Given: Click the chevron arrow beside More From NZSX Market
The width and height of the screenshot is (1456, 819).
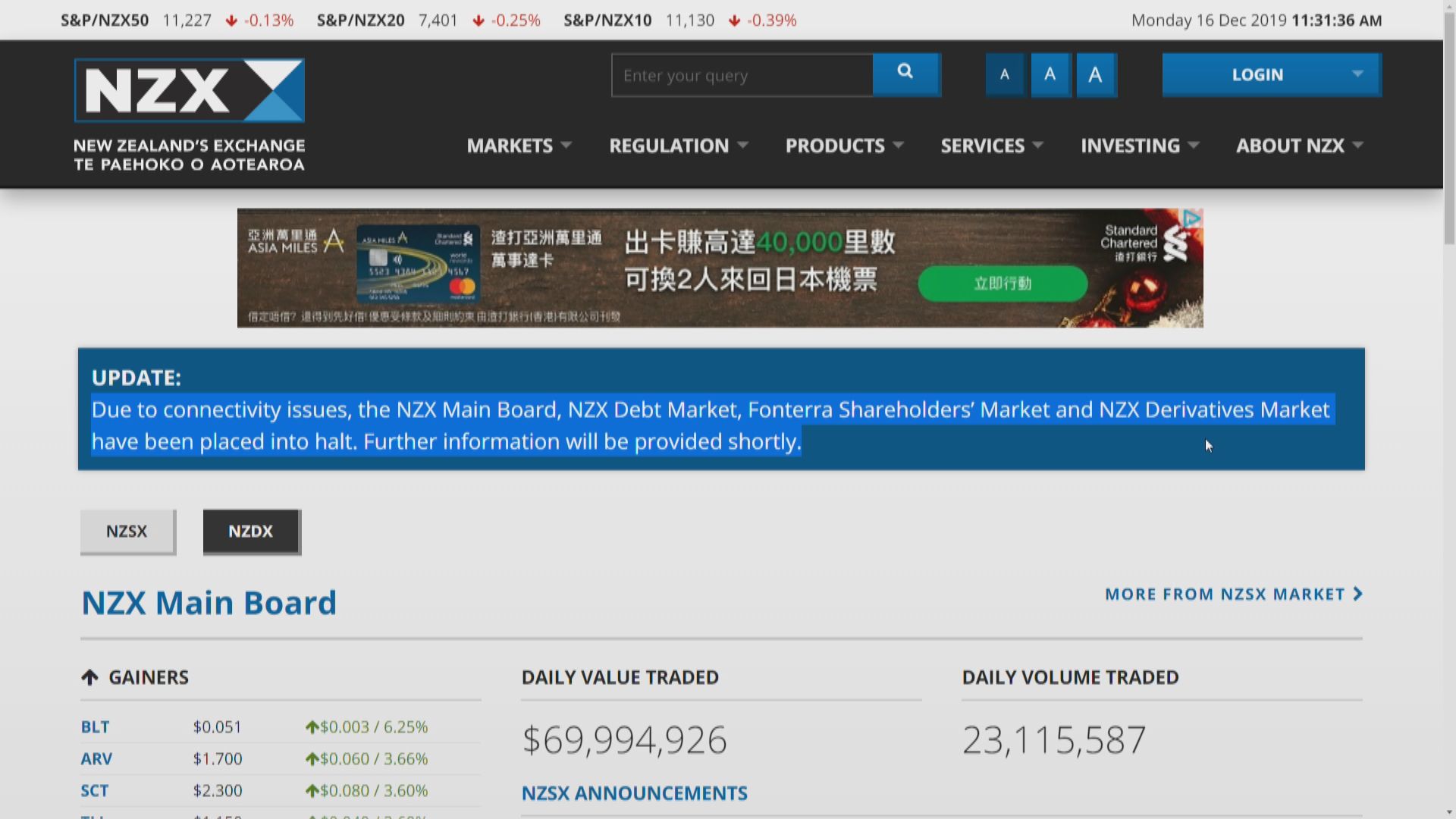Looking at the screenshot, I should point(1358,594).
